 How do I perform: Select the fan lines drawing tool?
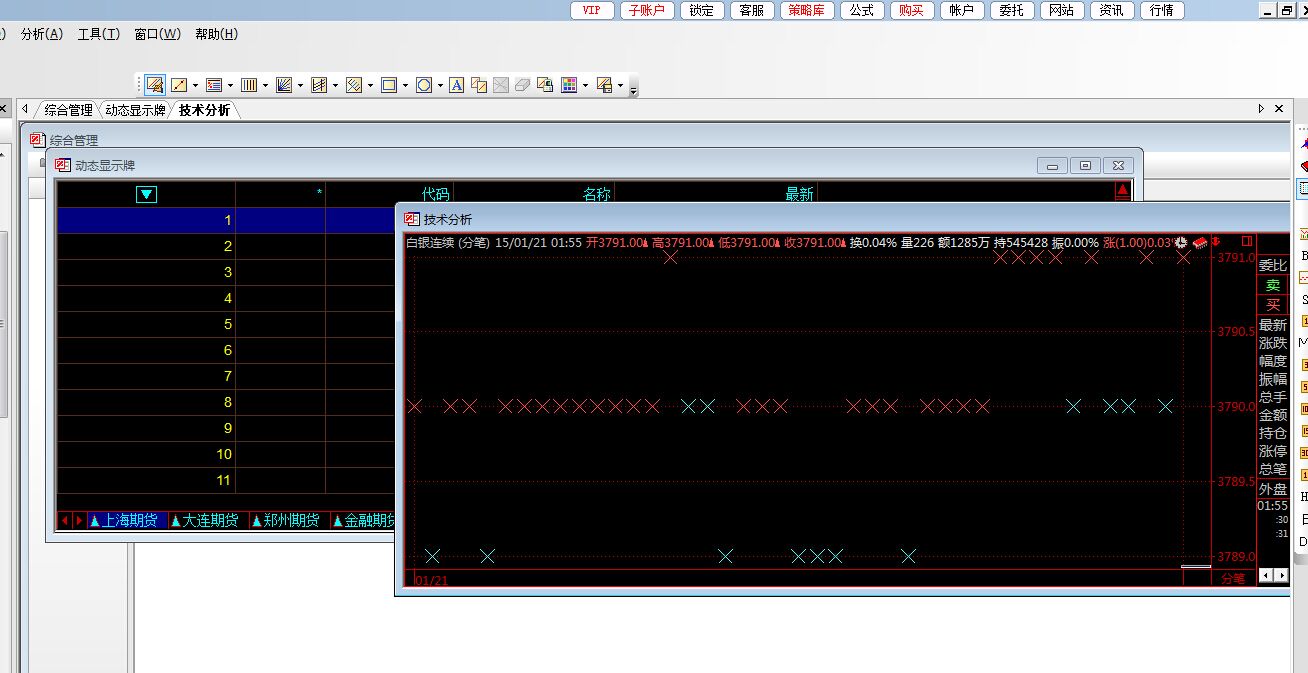click(284, 86)
